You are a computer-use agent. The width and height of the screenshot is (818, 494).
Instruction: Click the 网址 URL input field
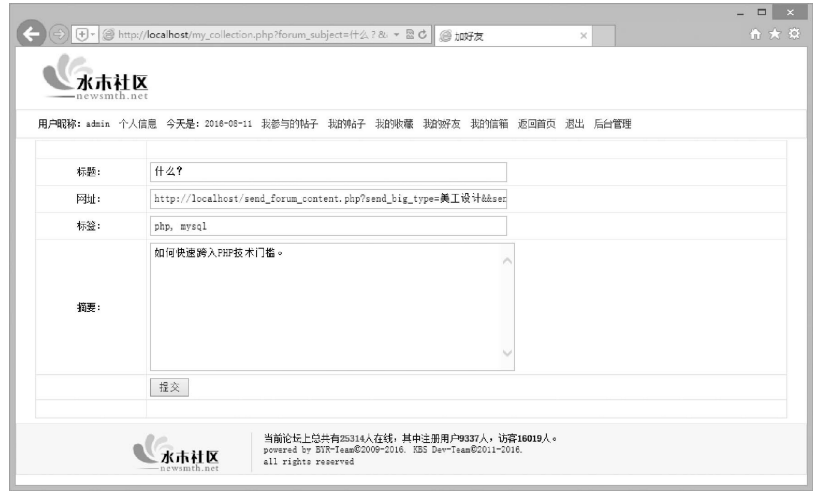(329, 199)
